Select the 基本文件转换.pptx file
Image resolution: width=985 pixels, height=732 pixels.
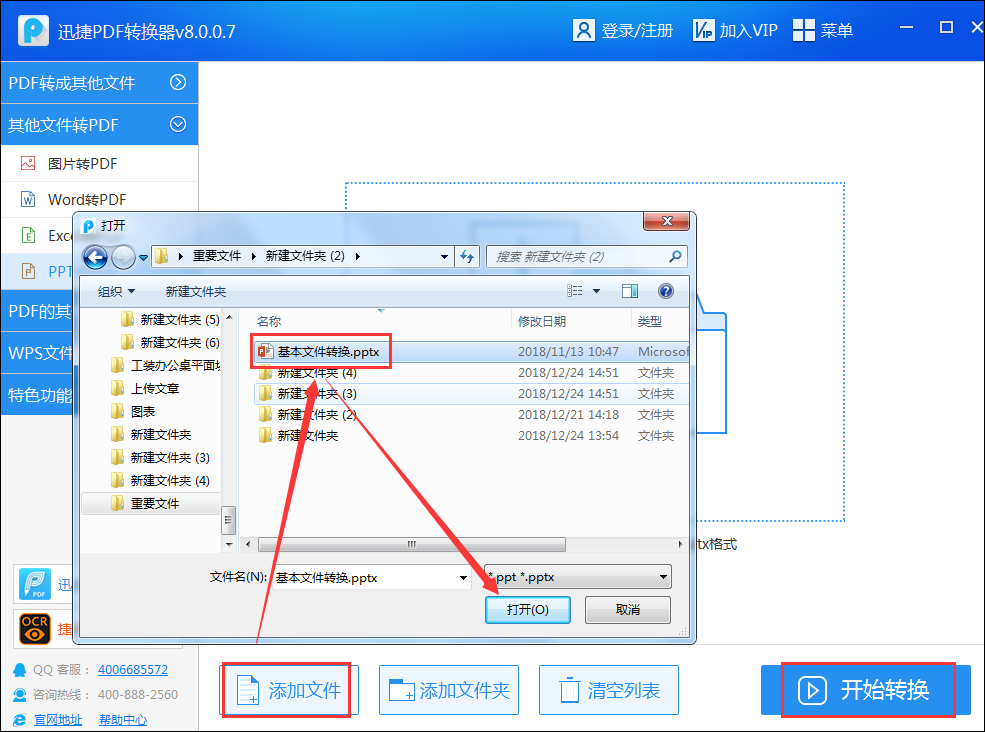(328, 352)
